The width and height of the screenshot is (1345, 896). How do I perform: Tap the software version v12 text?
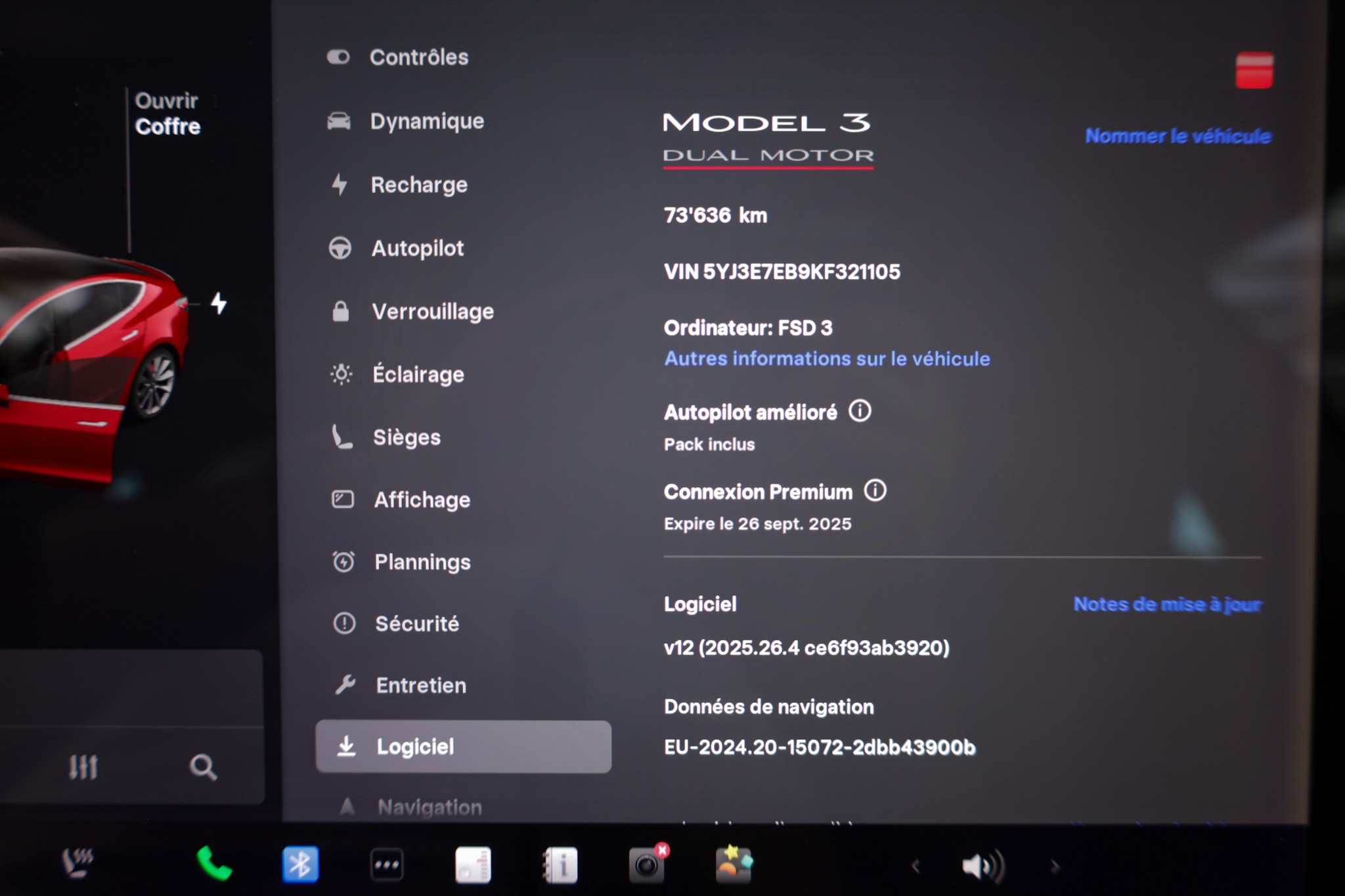coord(806,648)
